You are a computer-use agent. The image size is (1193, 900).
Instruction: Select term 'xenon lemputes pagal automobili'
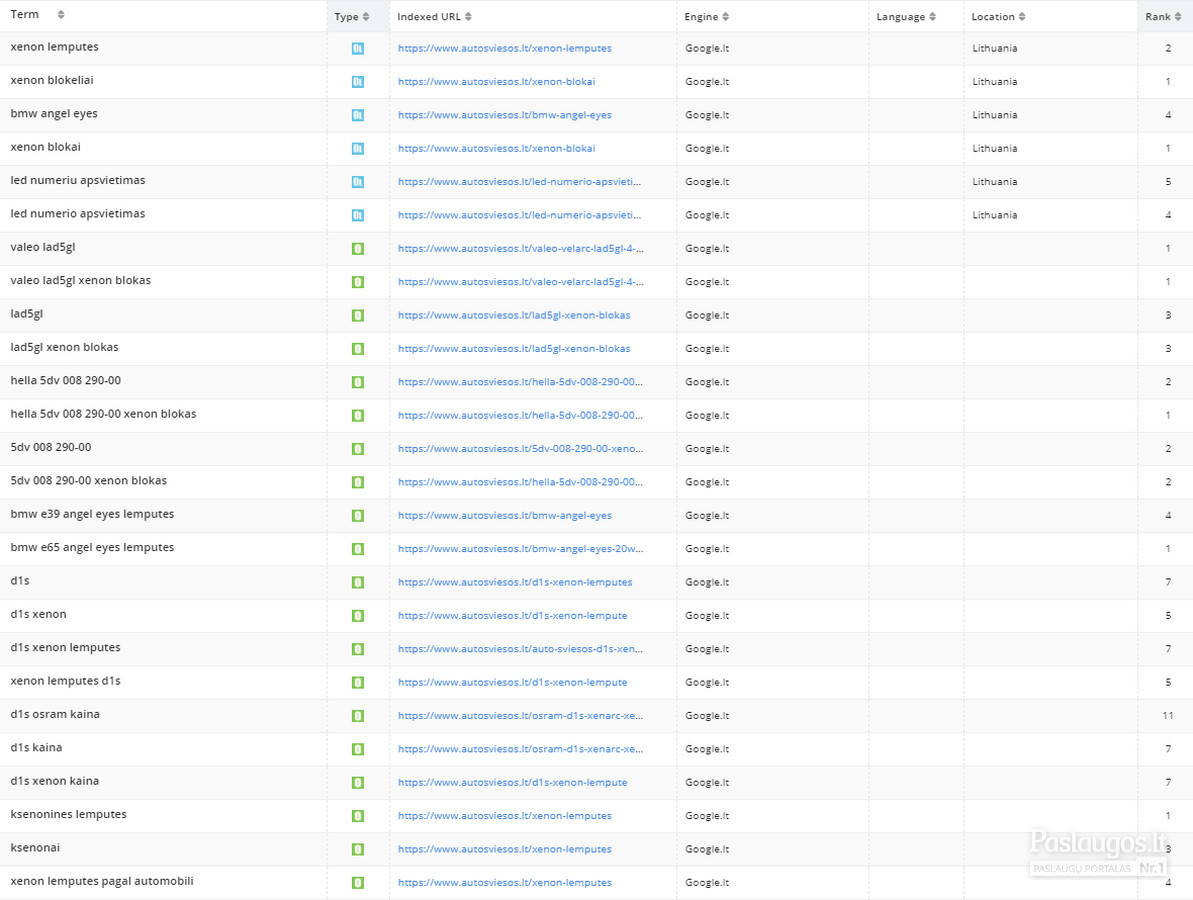point(102,882)
